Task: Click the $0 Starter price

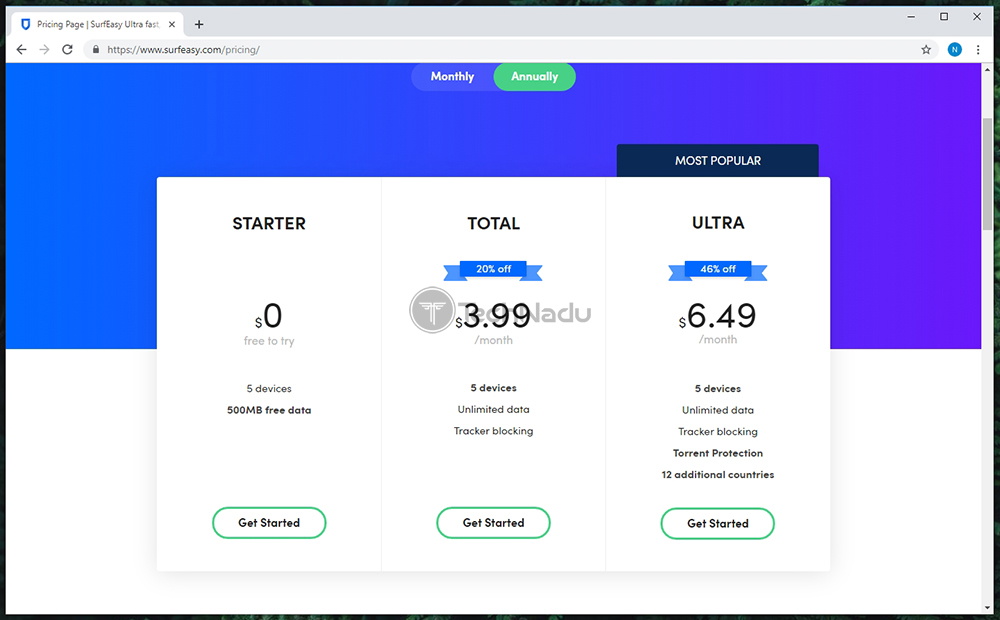Action: 268,316
